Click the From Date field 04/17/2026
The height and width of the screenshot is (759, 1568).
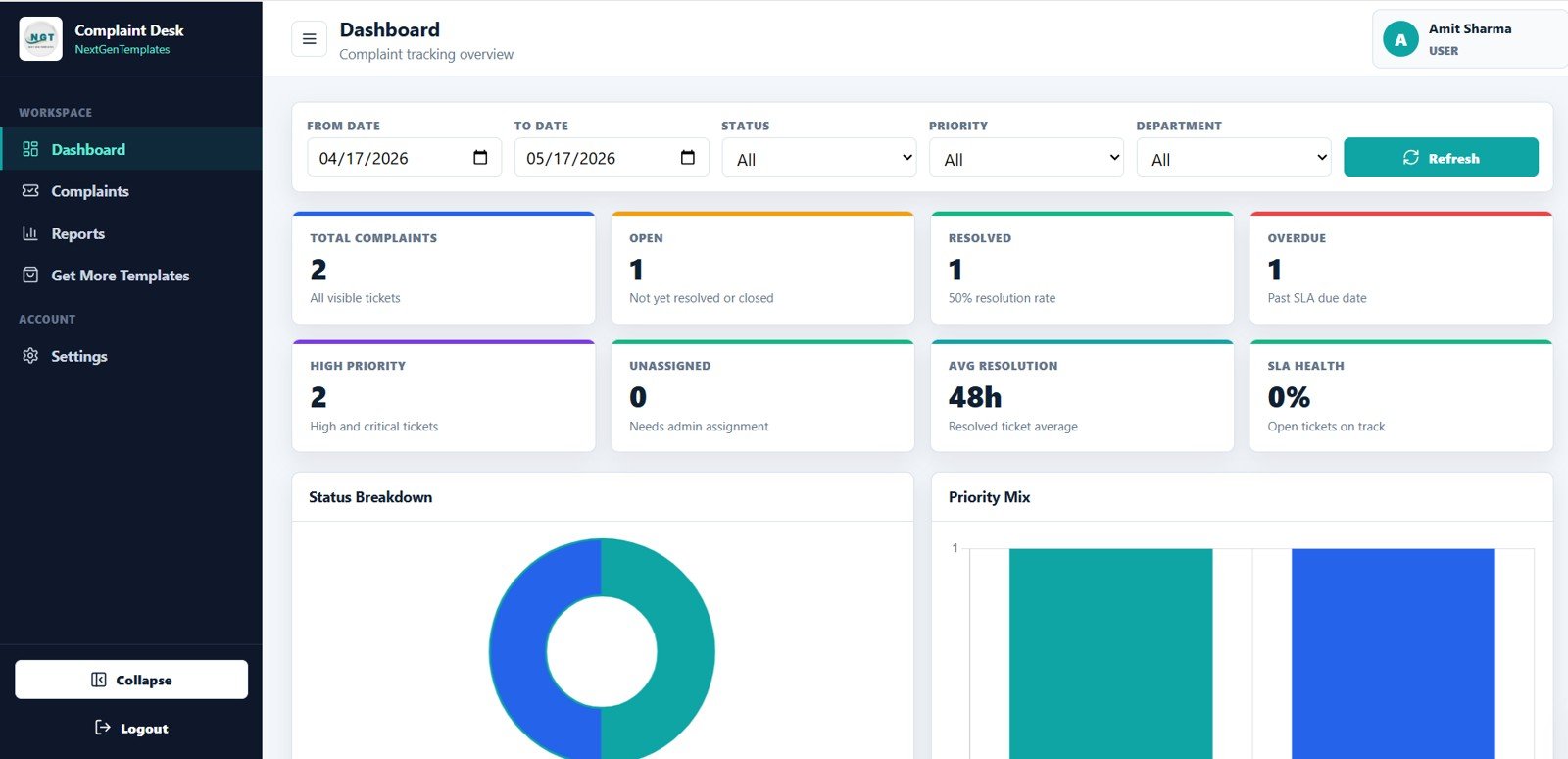click(x=404, y=158)
